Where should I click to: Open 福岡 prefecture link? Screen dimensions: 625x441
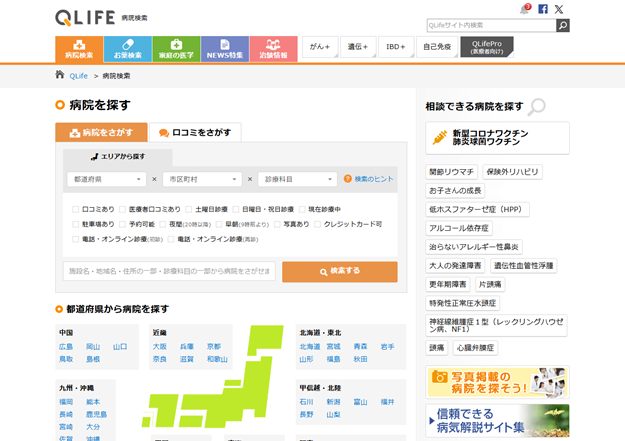click(x=66, y=402)
